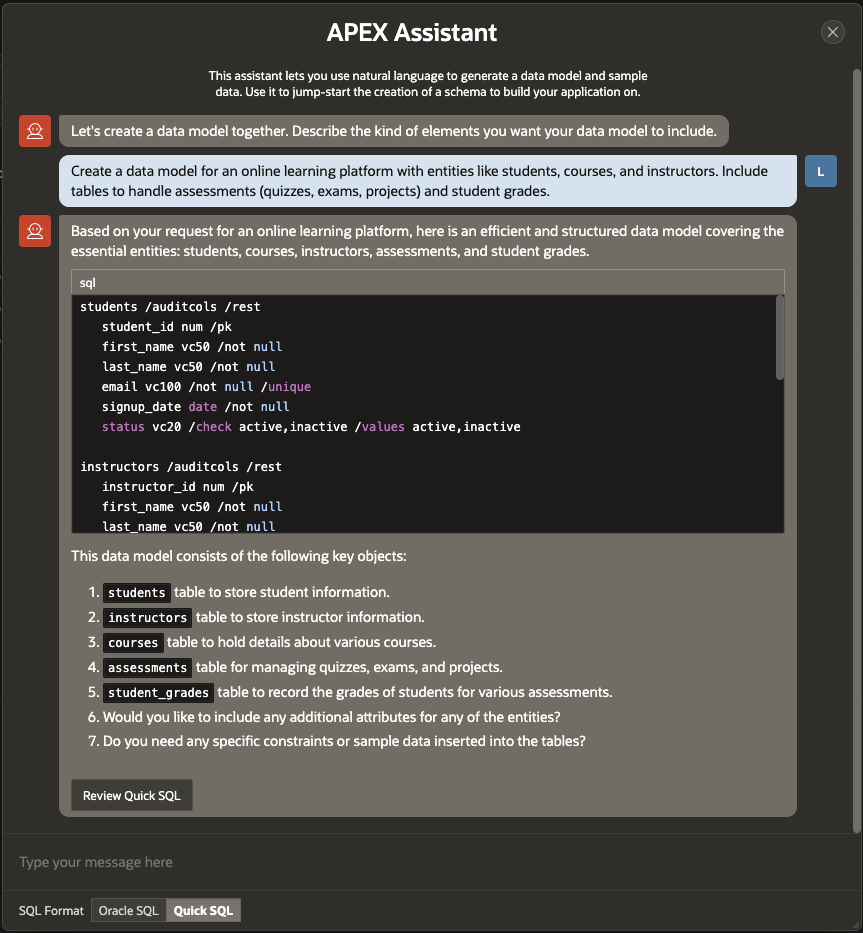The width and height of the screenshot is (863, 933).
Task: Click the assessments code tag in the list
Action: pos(148,668)
